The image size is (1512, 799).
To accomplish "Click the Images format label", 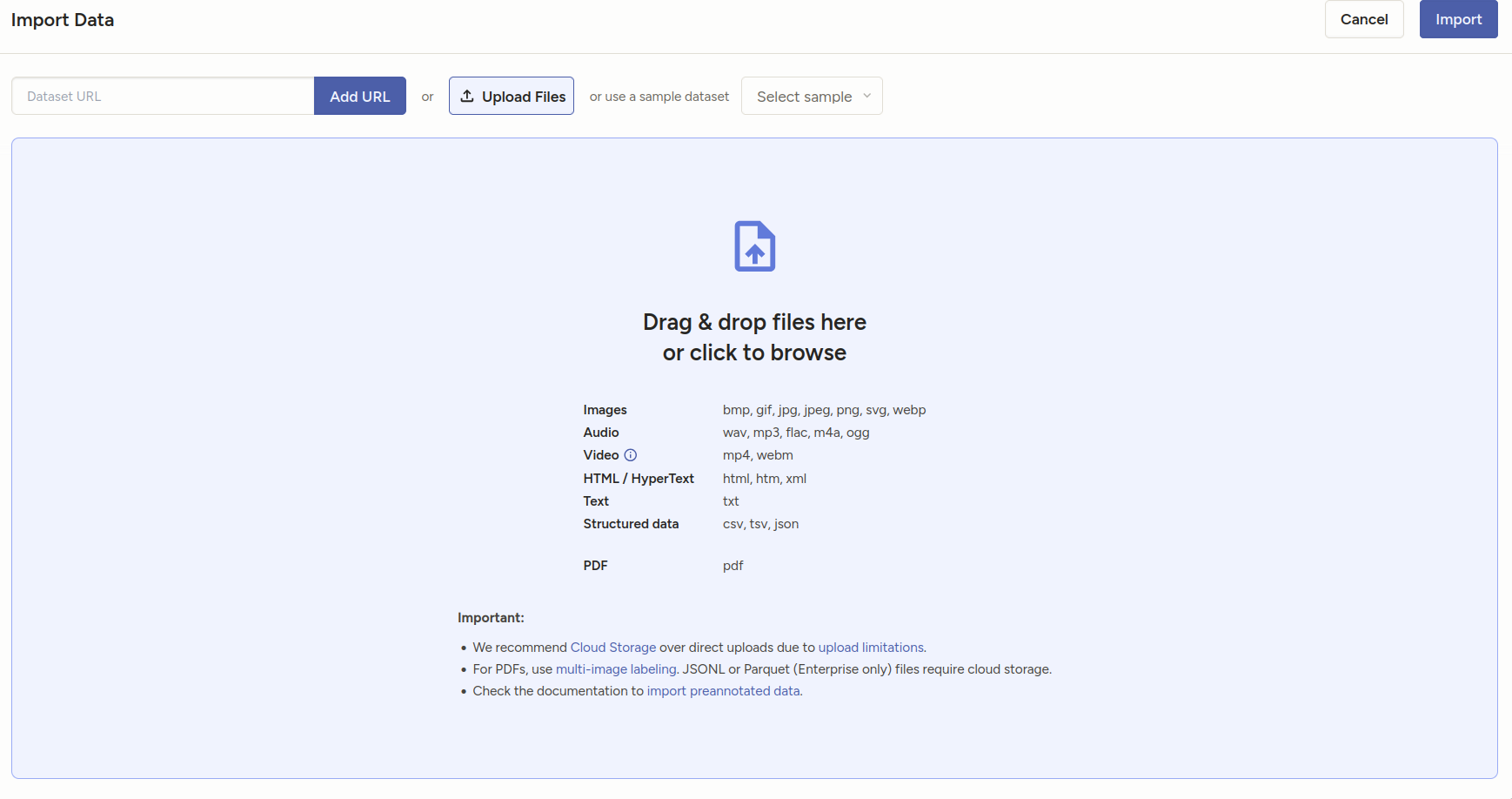I will coord(605,410).
